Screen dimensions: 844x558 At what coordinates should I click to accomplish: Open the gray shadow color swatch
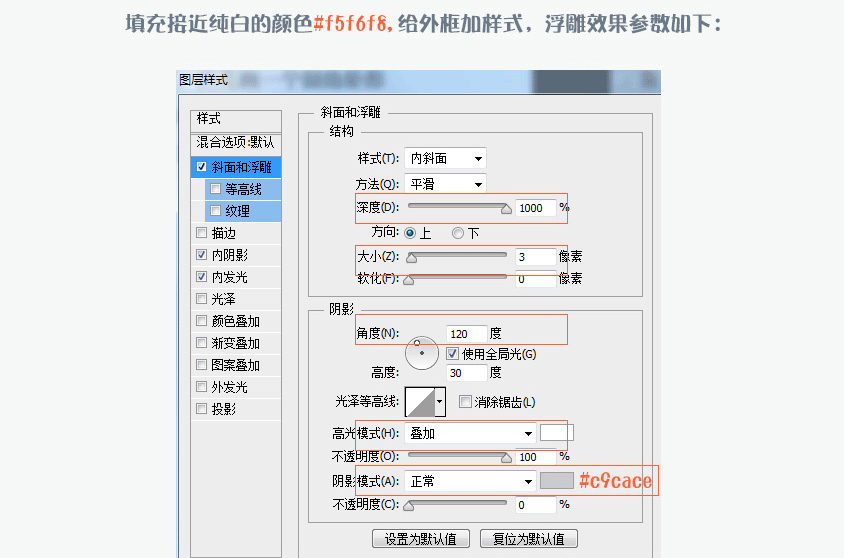(x=557, y=481)
